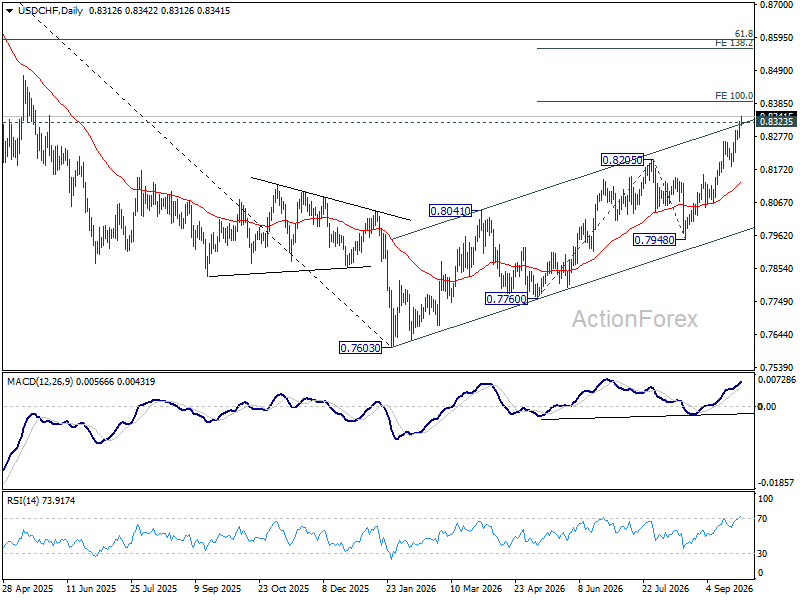The image size is (800, 600).
Task: Select the 0.77600 price label
Action: click(507, 298)
